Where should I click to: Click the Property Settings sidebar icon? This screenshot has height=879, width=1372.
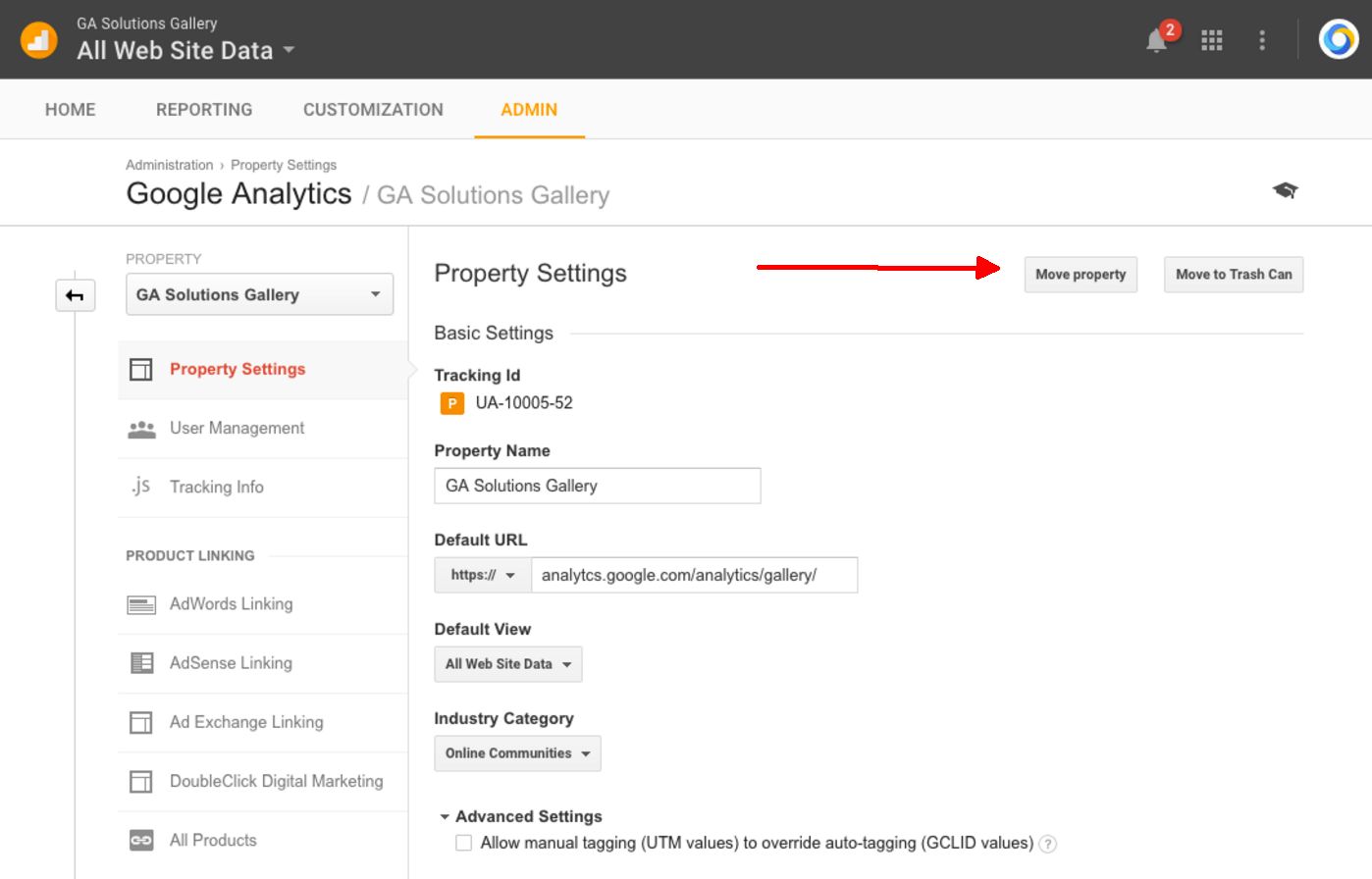point(140,369)
